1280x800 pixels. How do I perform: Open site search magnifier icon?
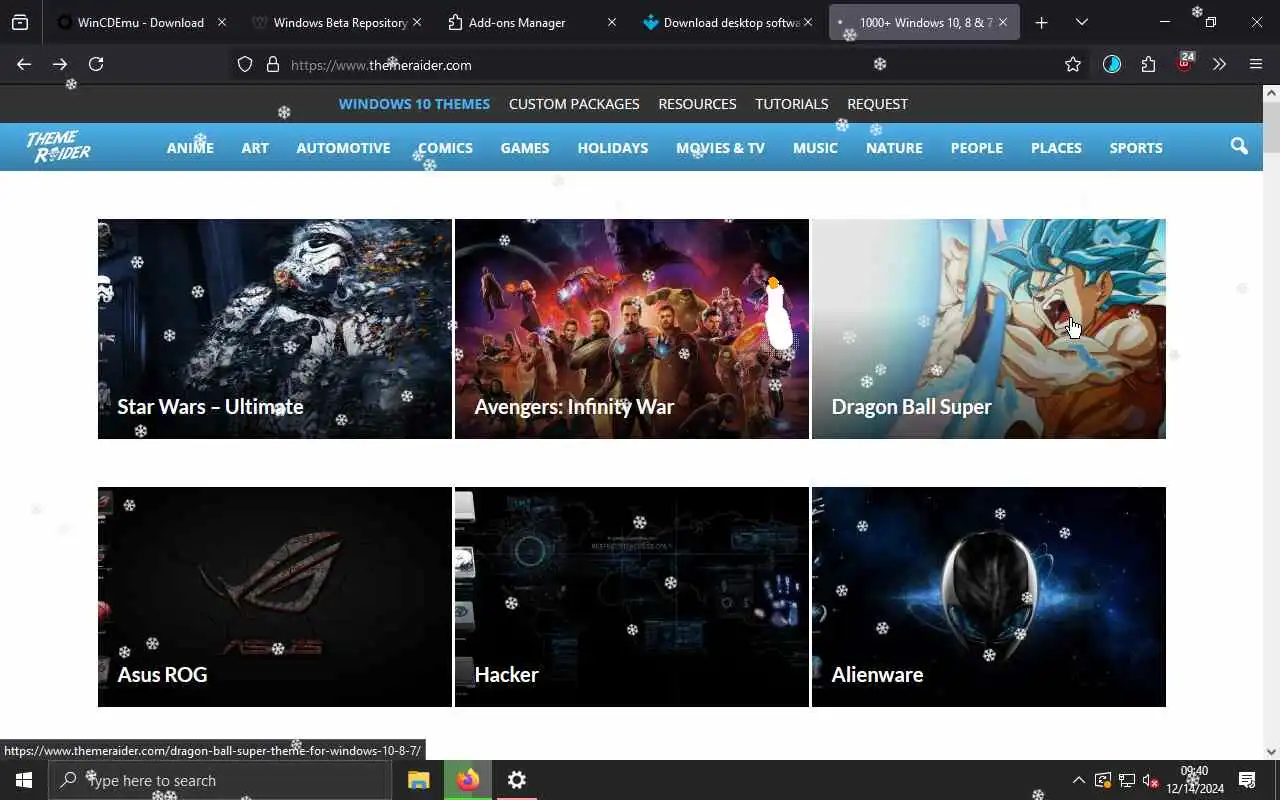click(1239, 147)
